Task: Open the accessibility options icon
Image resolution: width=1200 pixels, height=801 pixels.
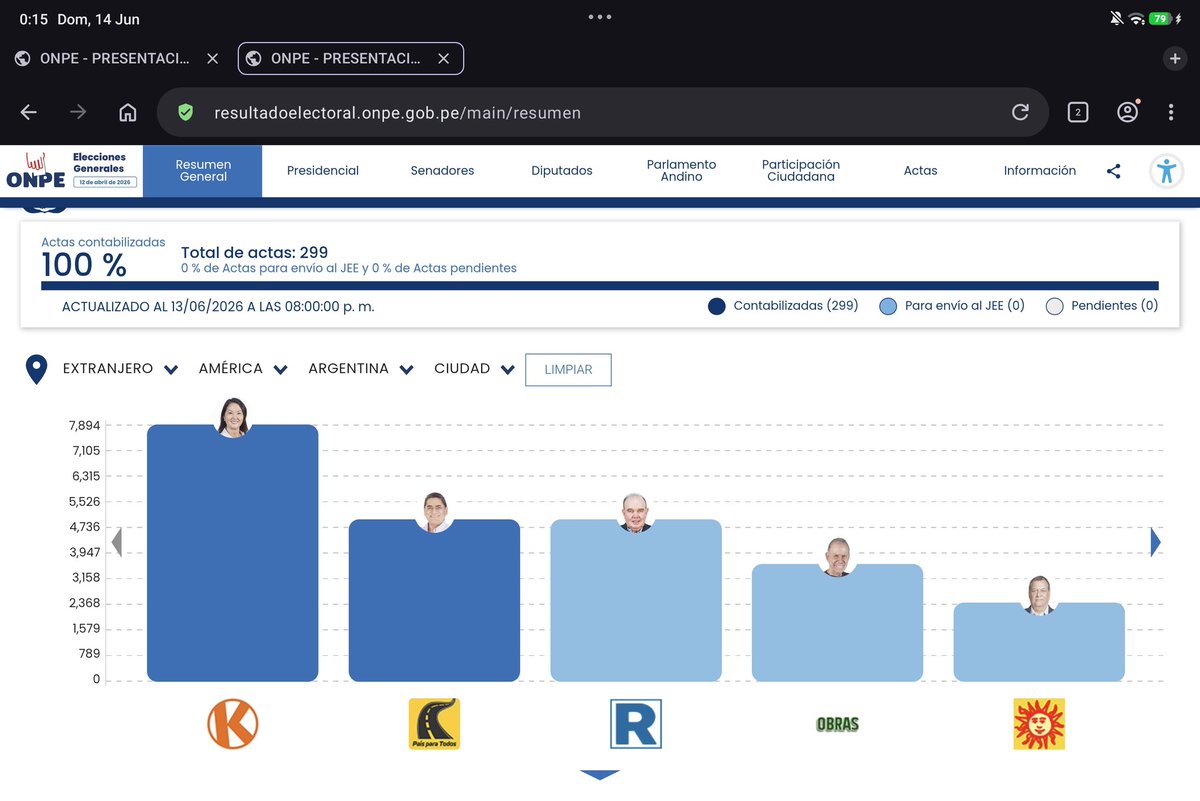Action: click(1166, 171)
